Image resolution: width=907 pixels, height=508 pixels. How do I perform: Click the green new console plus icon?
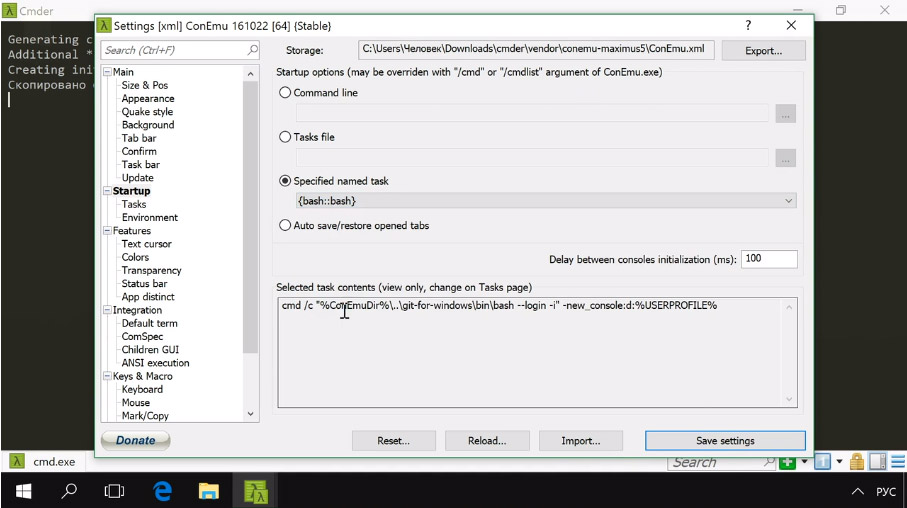point(788,462)
